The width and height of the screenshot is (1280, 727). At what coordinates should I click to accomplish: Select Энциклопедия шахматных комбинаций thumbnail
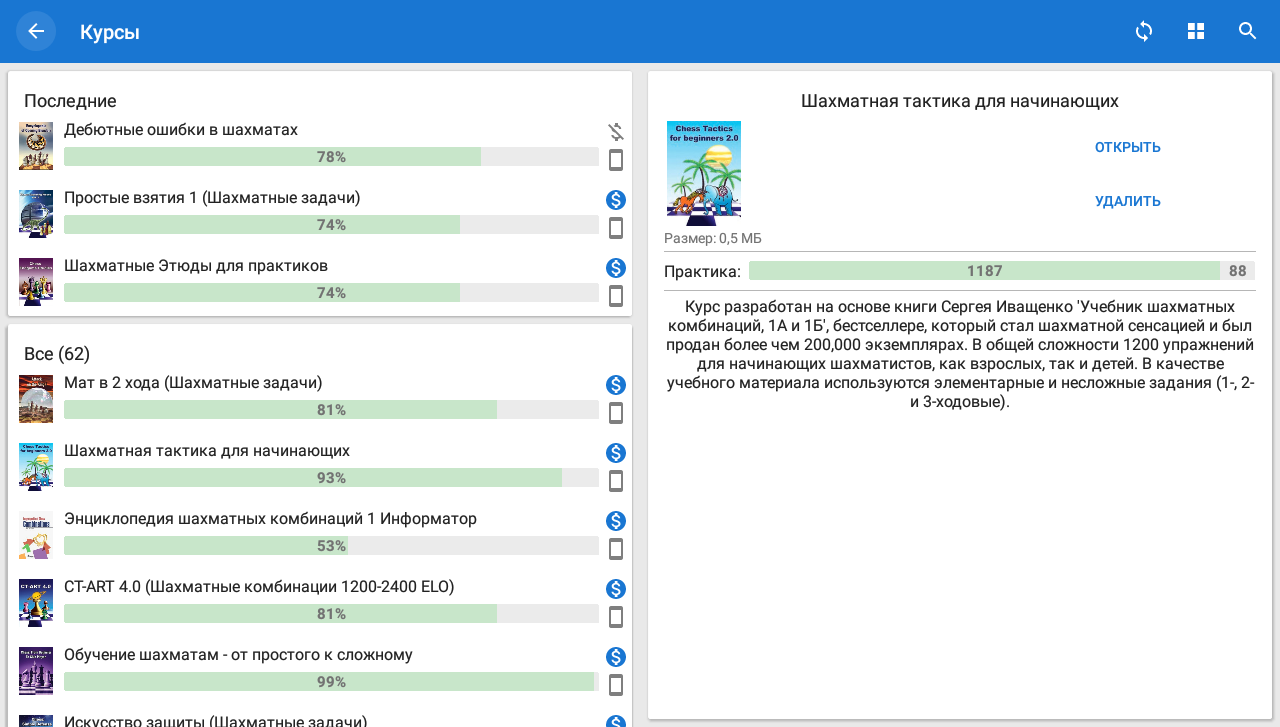tap(36, 535)
